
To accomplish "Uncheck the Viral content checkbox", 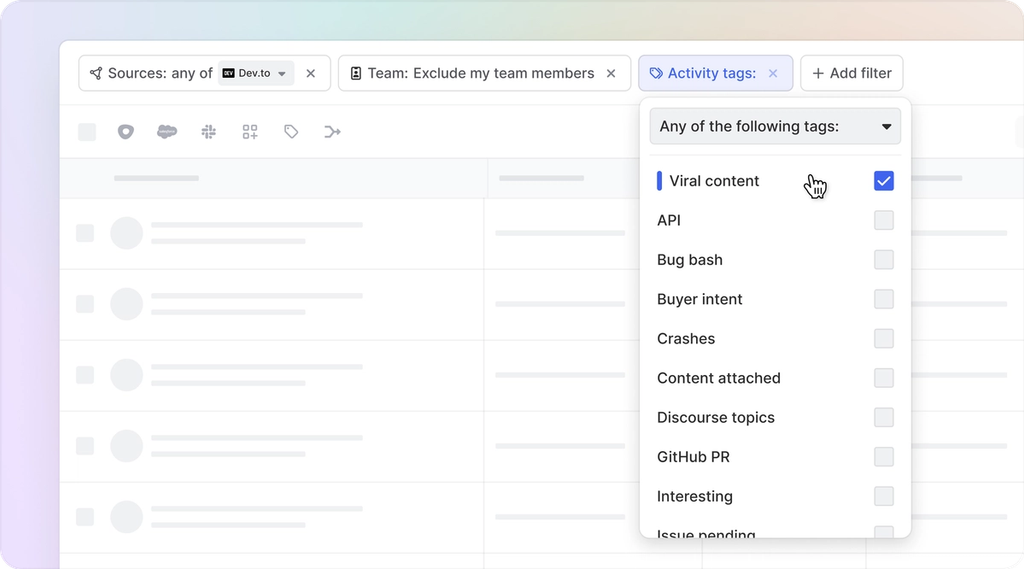I will tap(884, 181).
